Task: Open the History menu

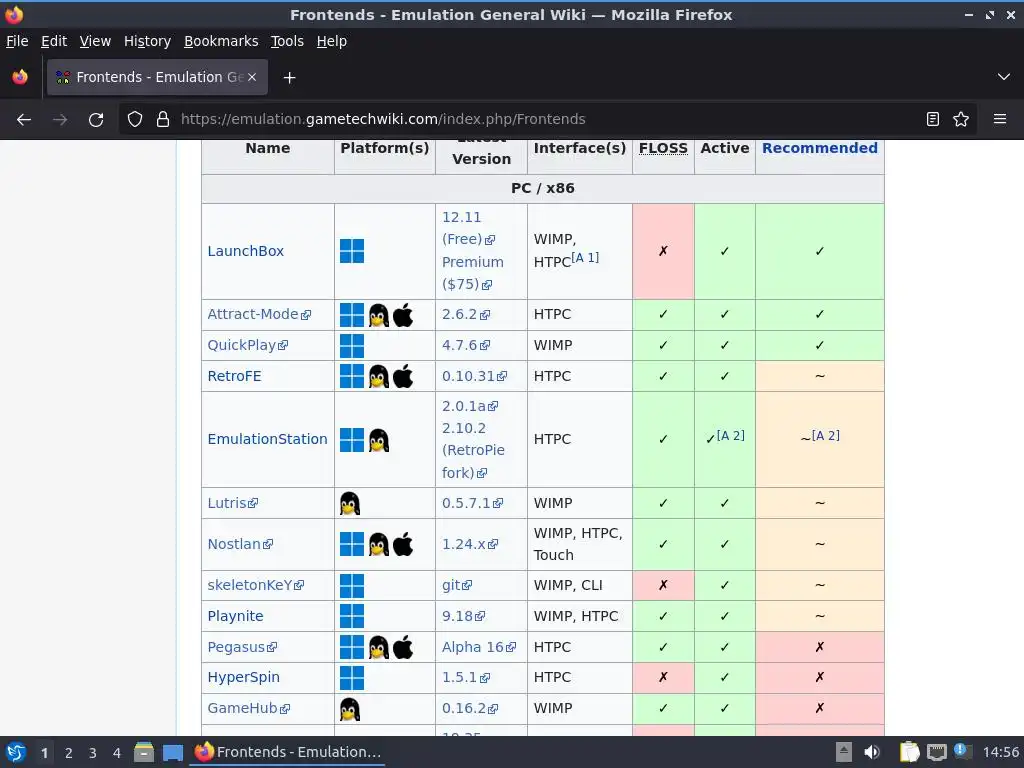Action: coord(147,41)
